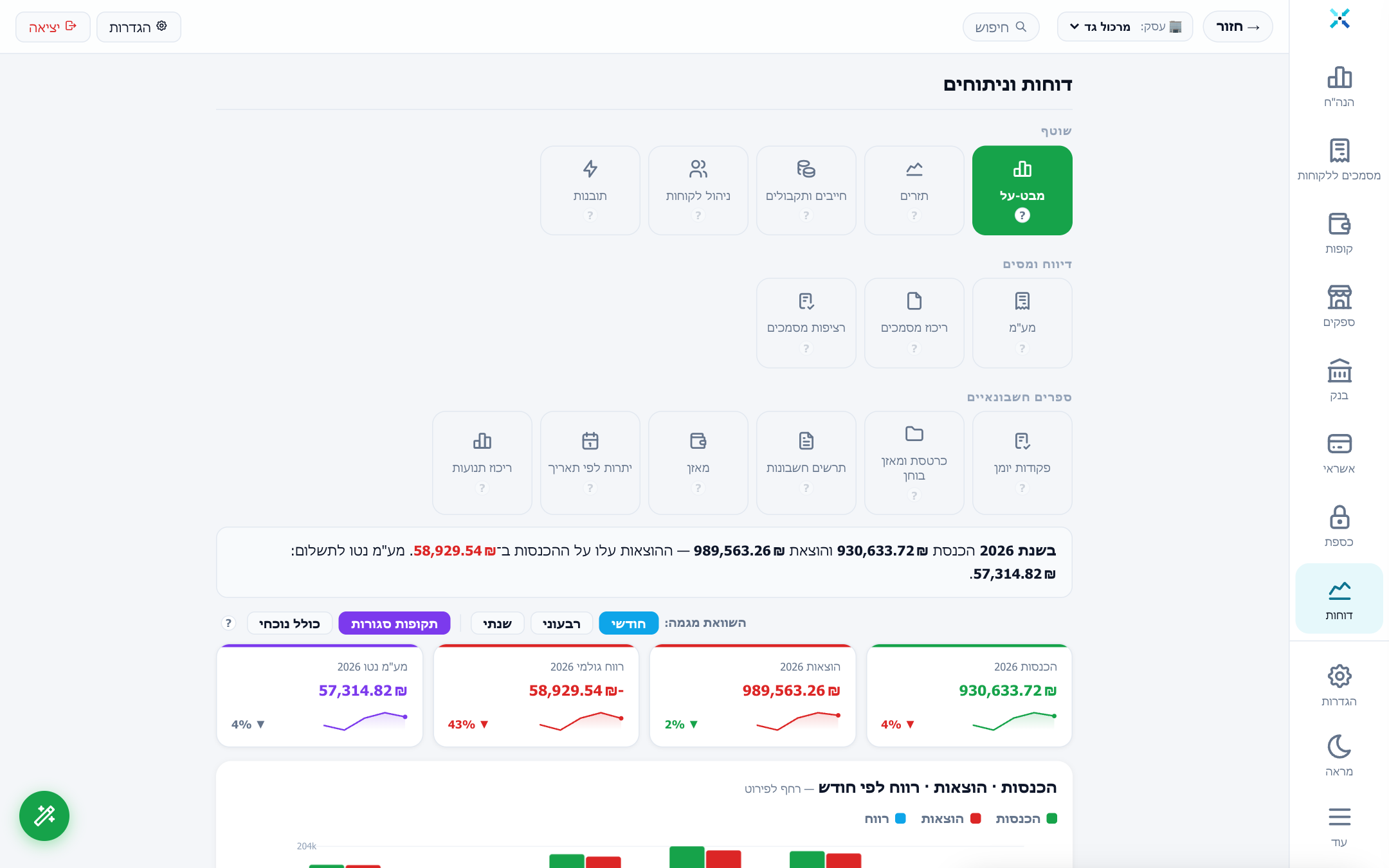Open הנה"ח in the sidebar
The image size is (1389, 868).
pos(1339,87)
